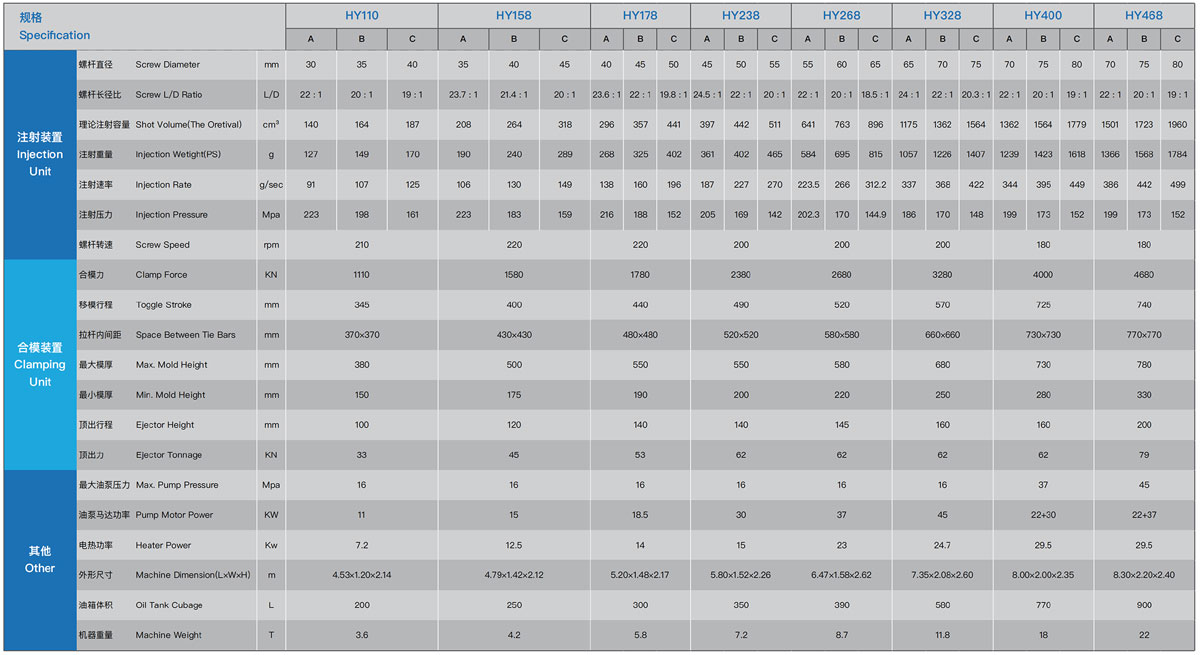
Task: Select the Machine Weight row label
Action: pyautogui.click(x=168, y=635)
